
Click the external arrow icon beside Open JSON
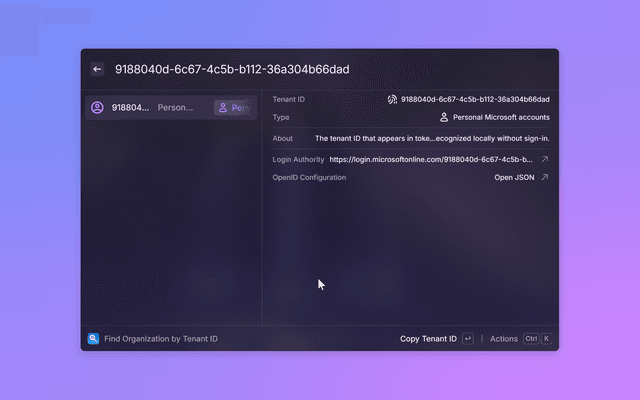(x=544, y=177)
